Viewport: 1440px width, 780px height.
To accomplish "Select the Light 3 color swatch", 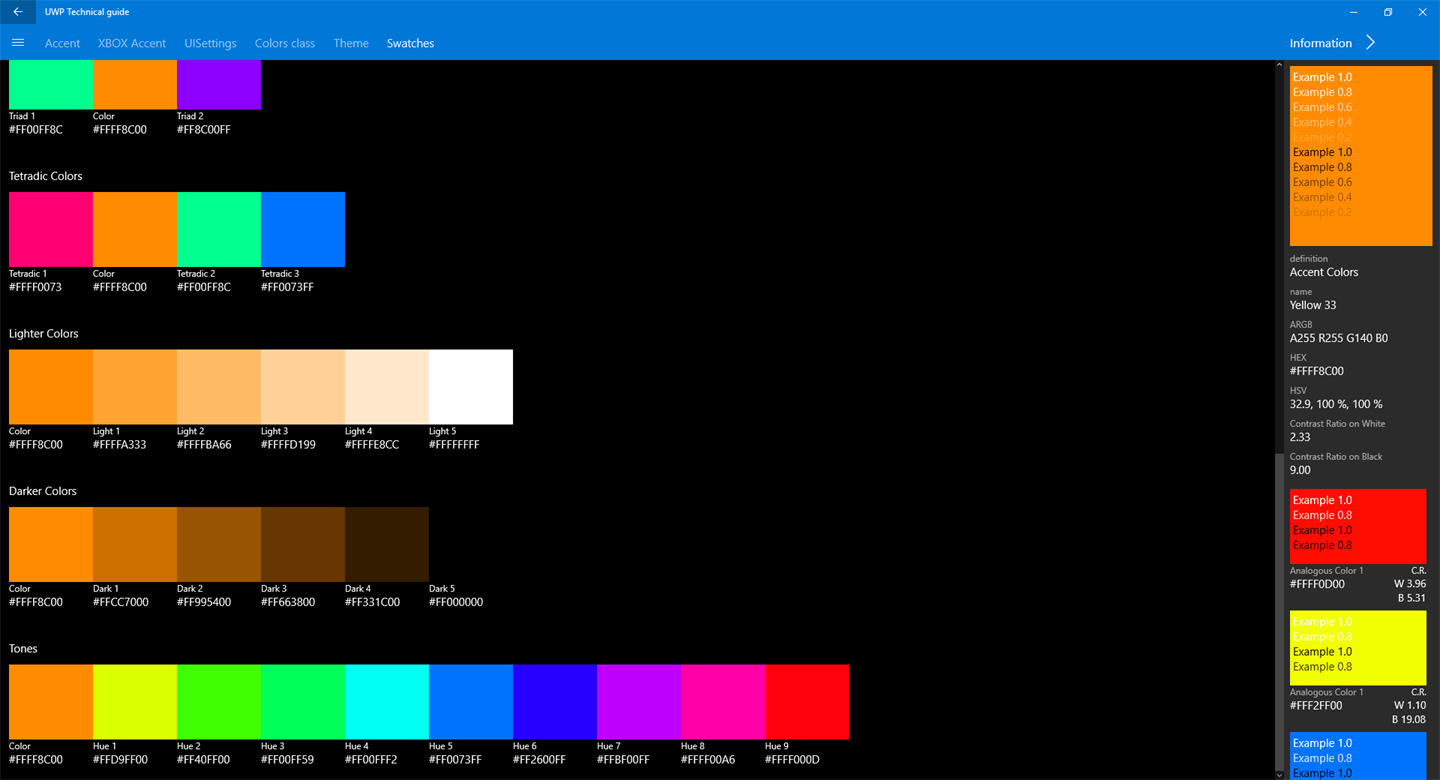I will coord(303,387).
